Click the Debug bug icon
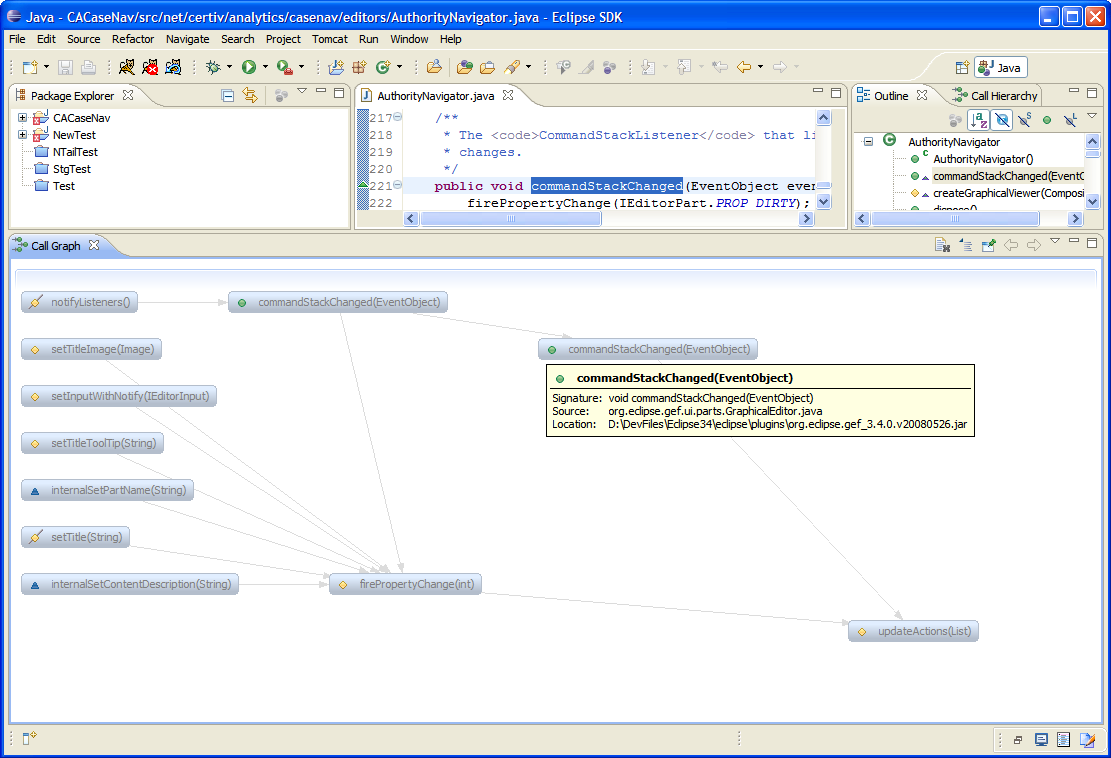The image size is (1111, 758). click(x=213, y=67)
